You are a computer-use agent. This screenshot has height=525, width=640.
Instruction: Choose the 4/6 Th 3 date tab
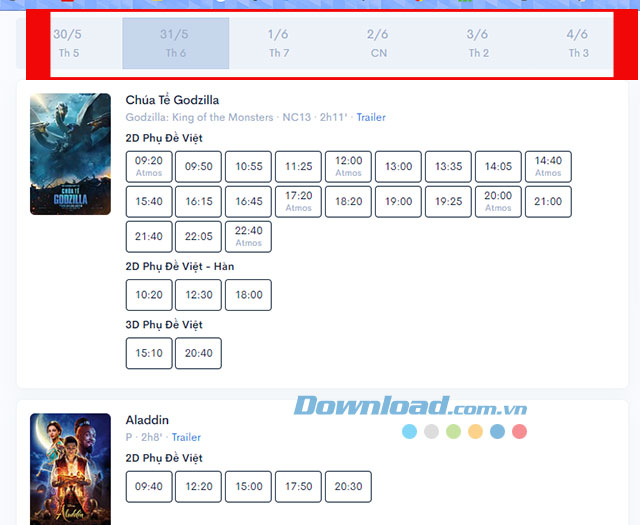(578, 43)
